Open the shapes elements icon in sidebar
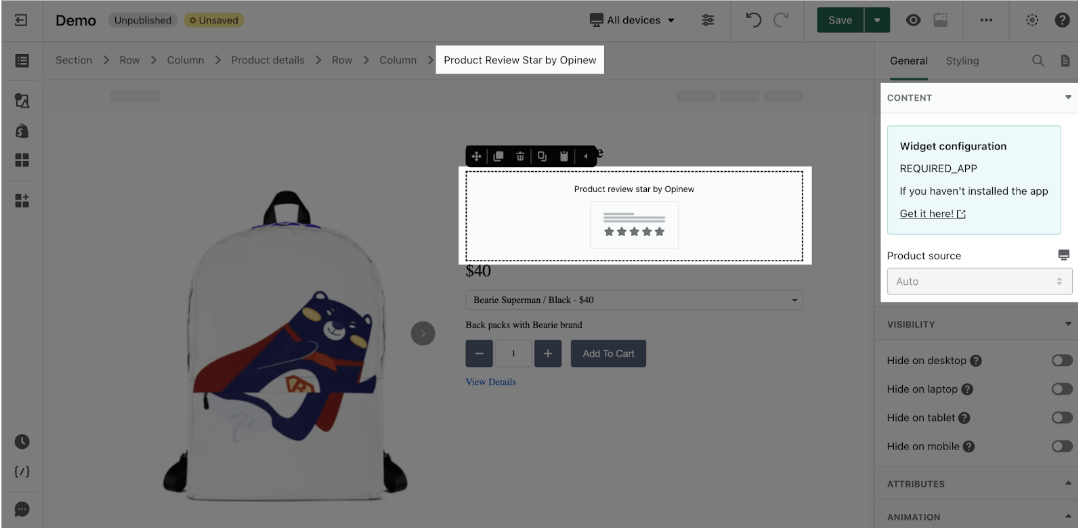Image resolution: width=1078 pixels, height=528 pixels. (x=22, y=101)
